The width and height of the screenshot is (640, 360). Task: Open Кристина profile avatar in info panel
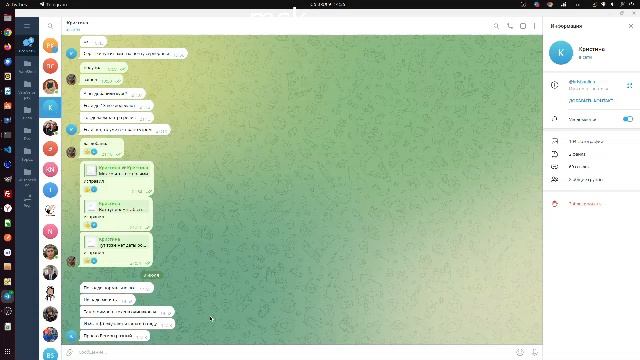[561, 53]
